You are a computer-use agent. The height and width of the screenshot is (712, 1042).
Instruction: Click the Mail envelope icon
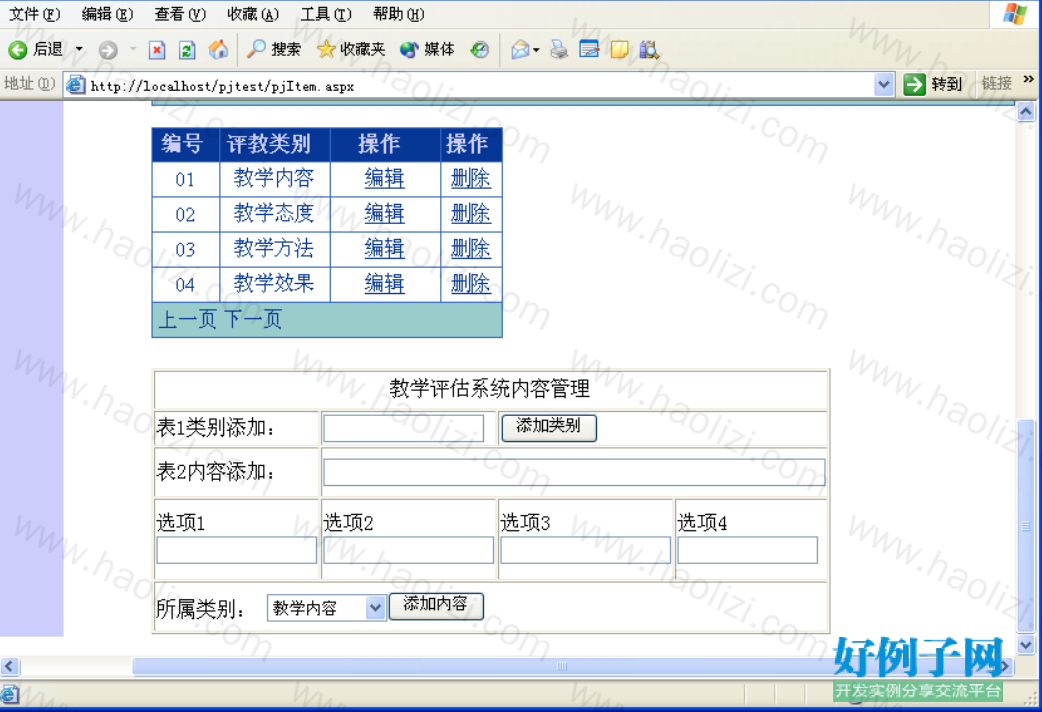click(520, 49)
